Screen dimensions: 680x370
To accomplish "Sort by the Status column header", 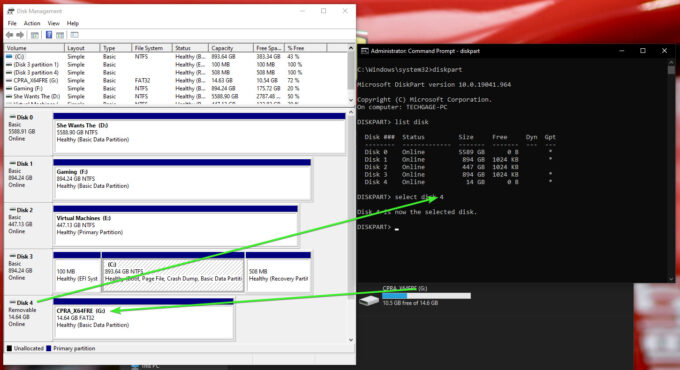I will click(x=190, y=48).
